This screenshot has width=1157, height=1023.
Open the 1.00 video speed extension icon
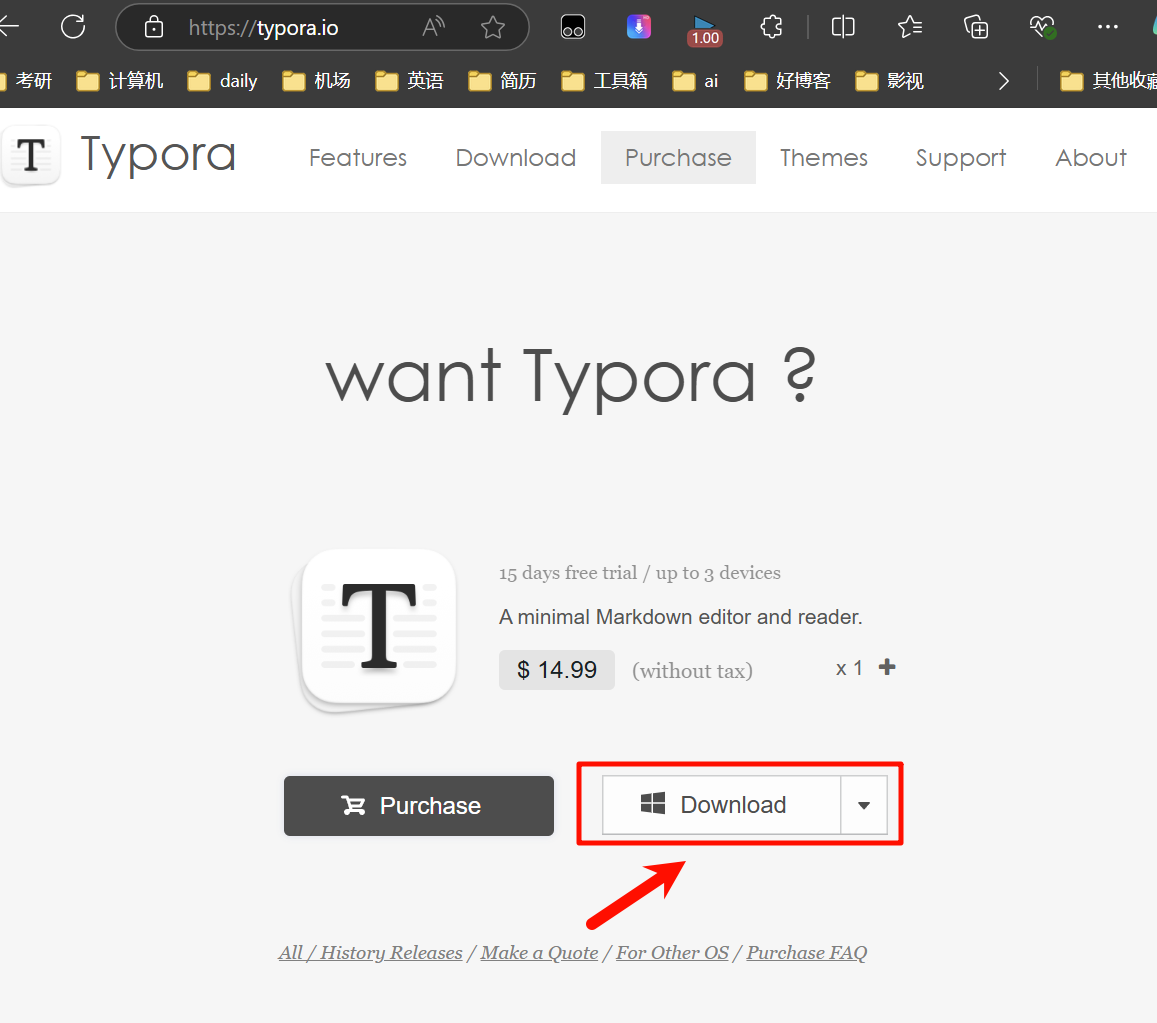point(705,30)
